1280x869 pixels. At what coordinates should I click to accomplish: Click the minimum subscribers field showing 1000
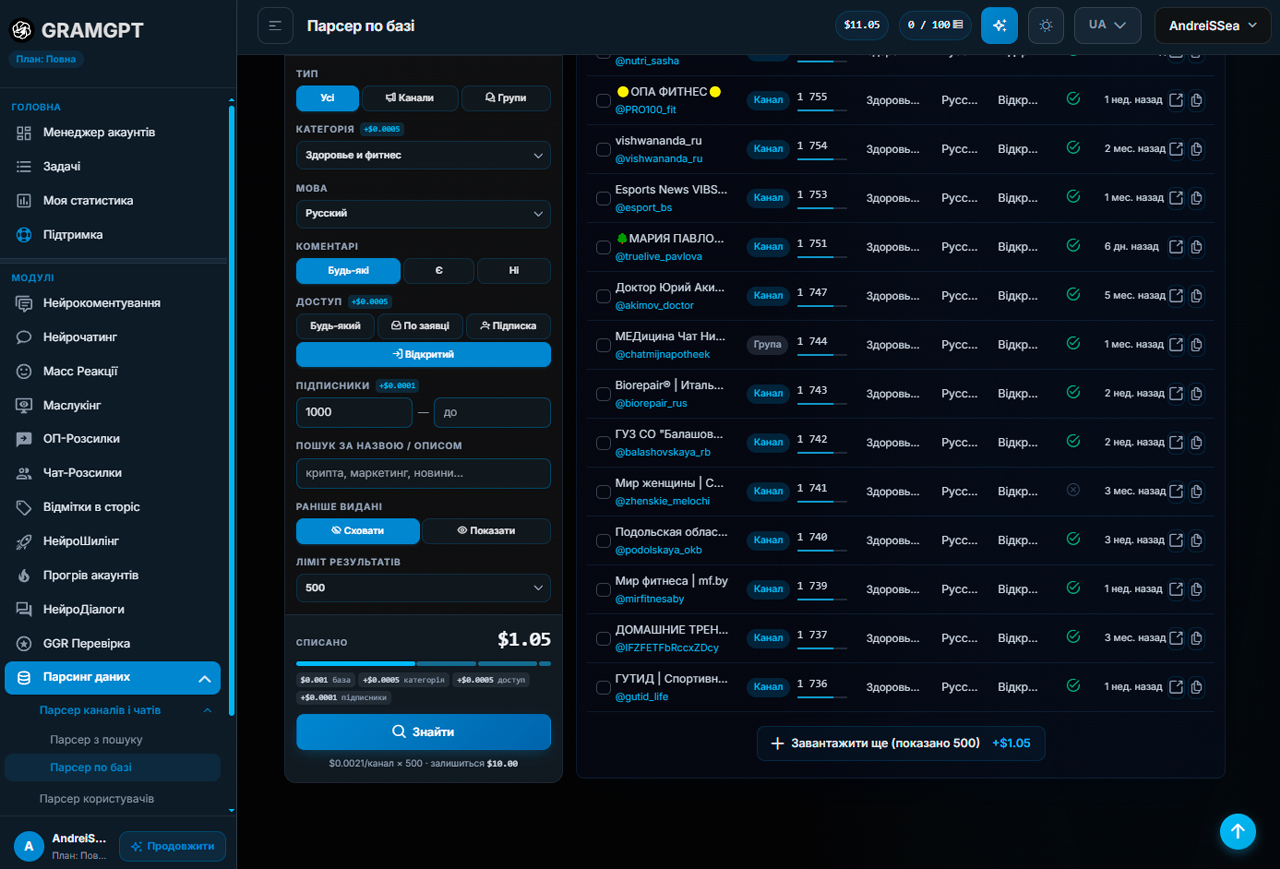pos(354,412)
